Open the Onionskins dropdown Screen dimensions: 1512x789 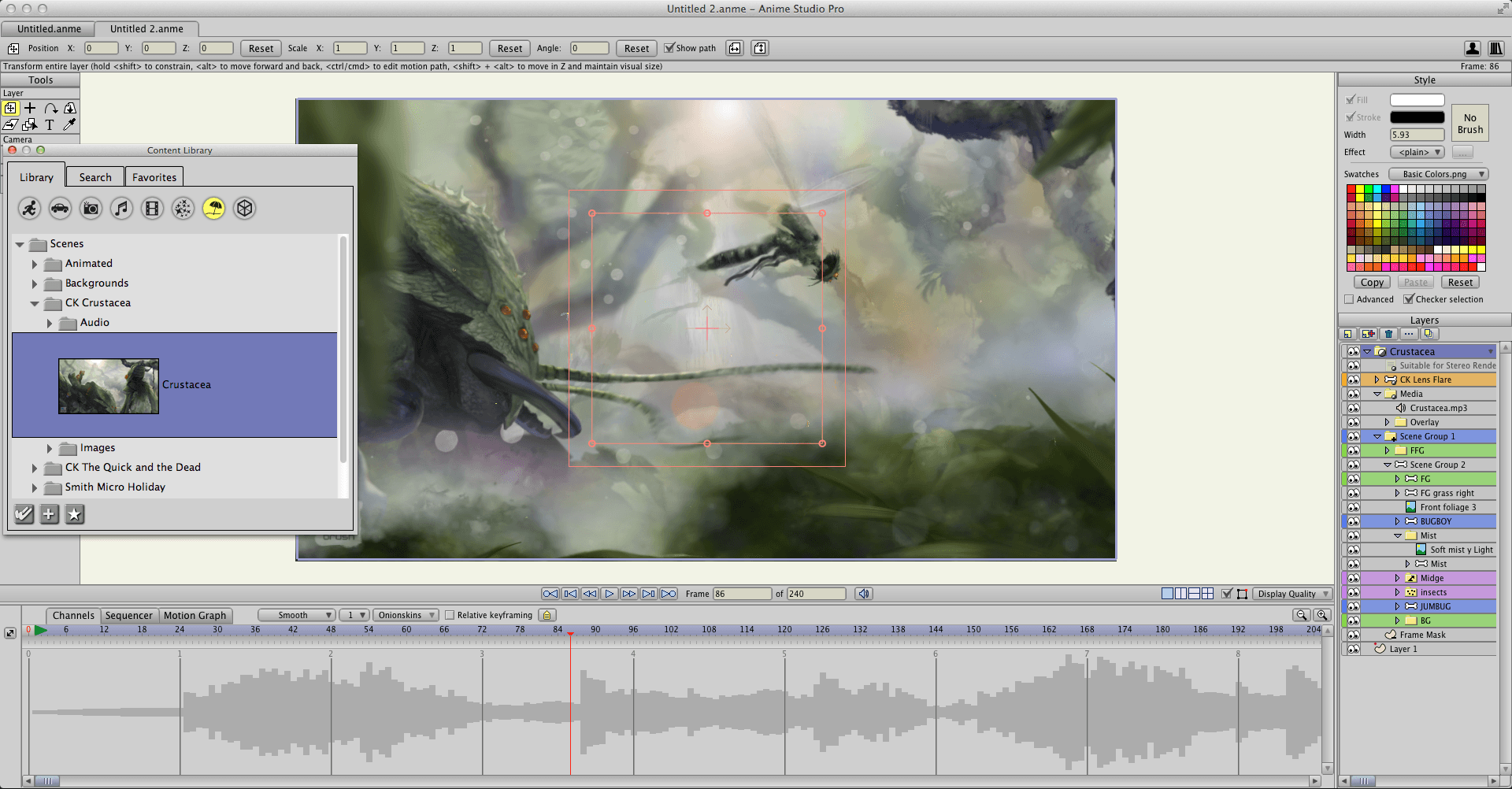pos(405,615)
